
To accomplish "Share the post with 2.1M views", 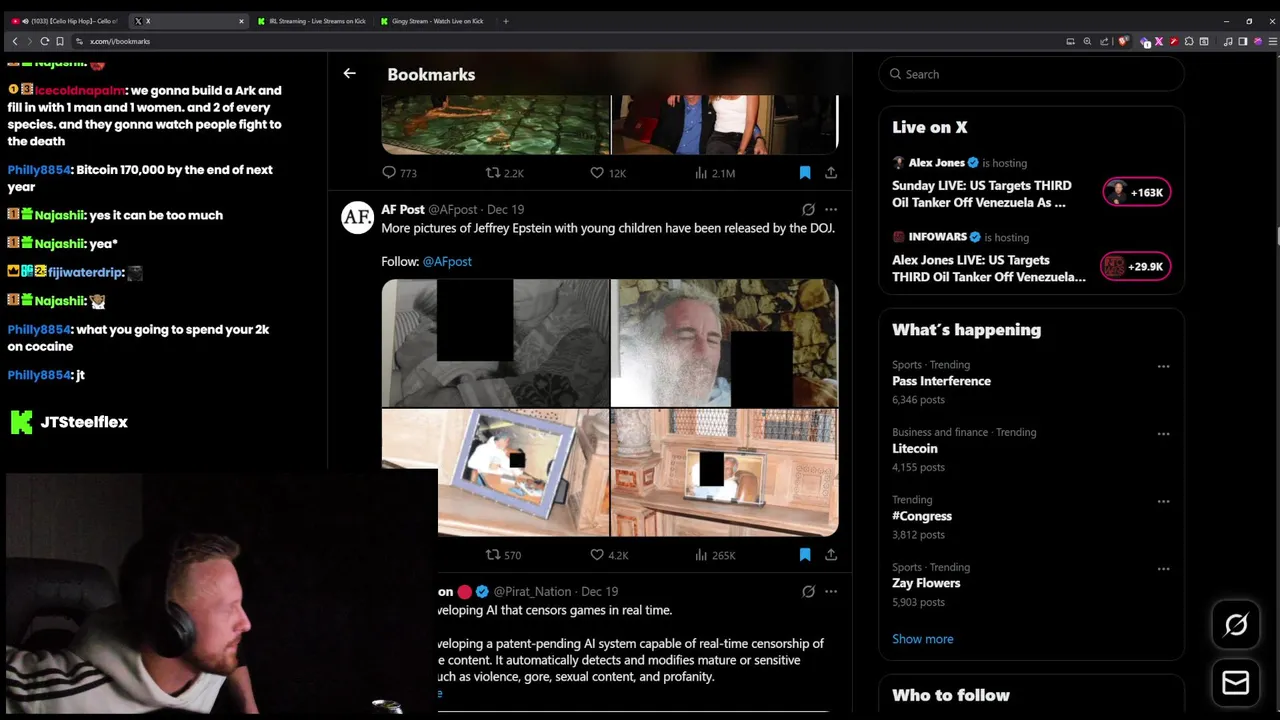I will click(831, 173).
